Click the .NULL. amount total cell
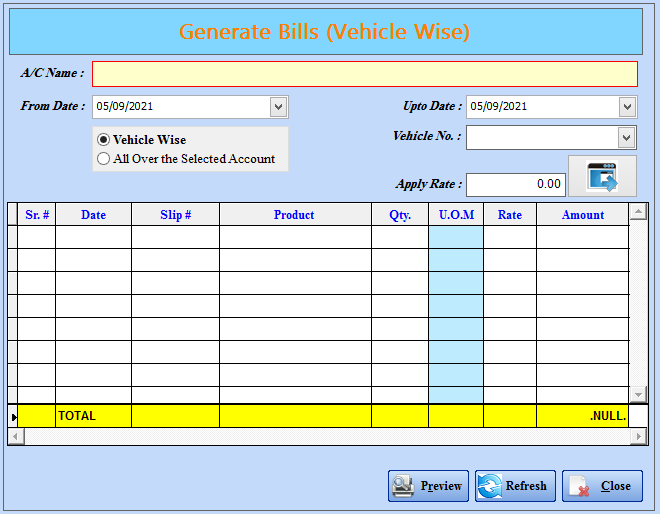The image size is (660, 514). [583, 416]
